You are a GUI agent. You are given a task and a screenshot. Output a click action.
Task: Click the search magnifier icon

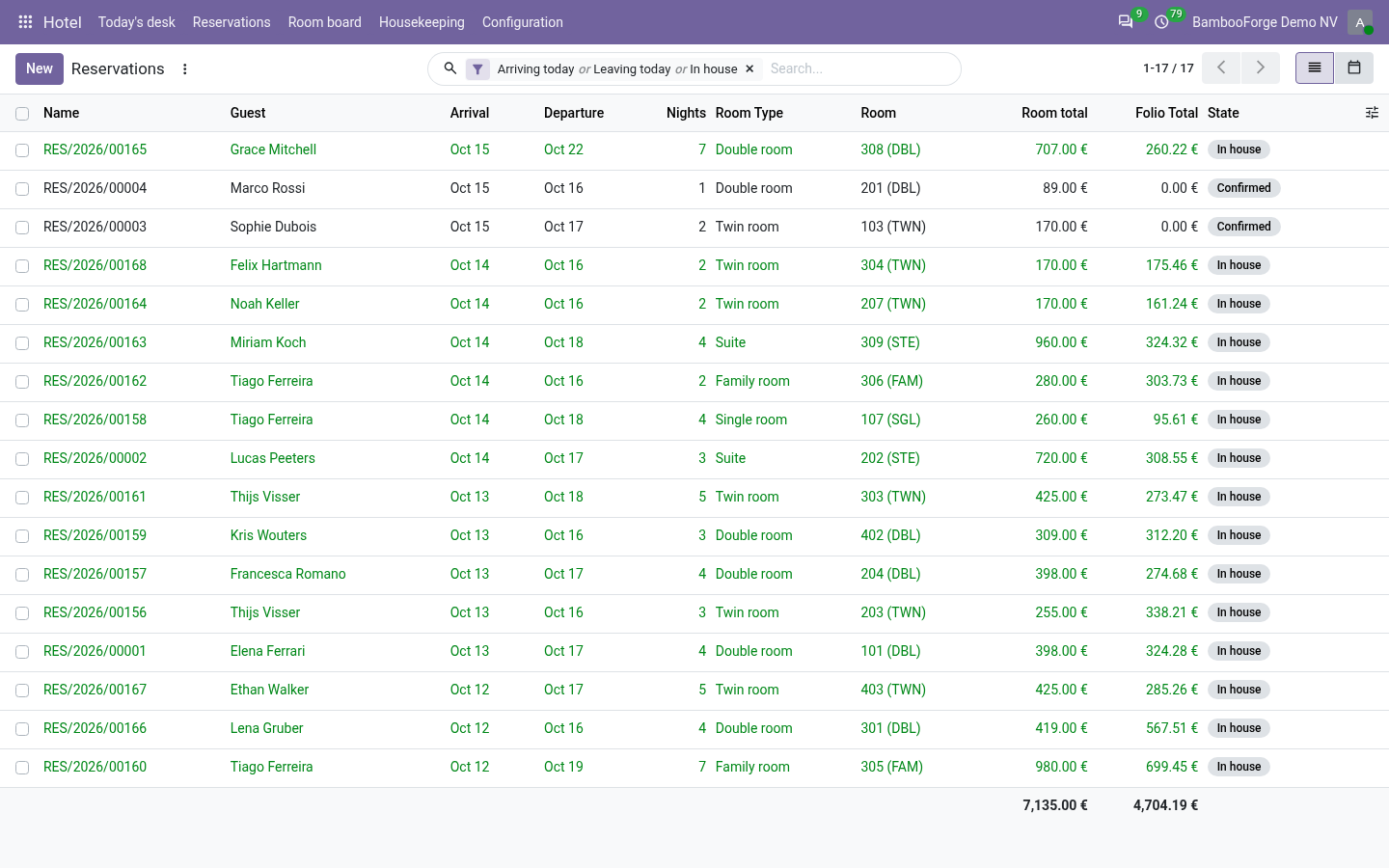tap(449, 68)
